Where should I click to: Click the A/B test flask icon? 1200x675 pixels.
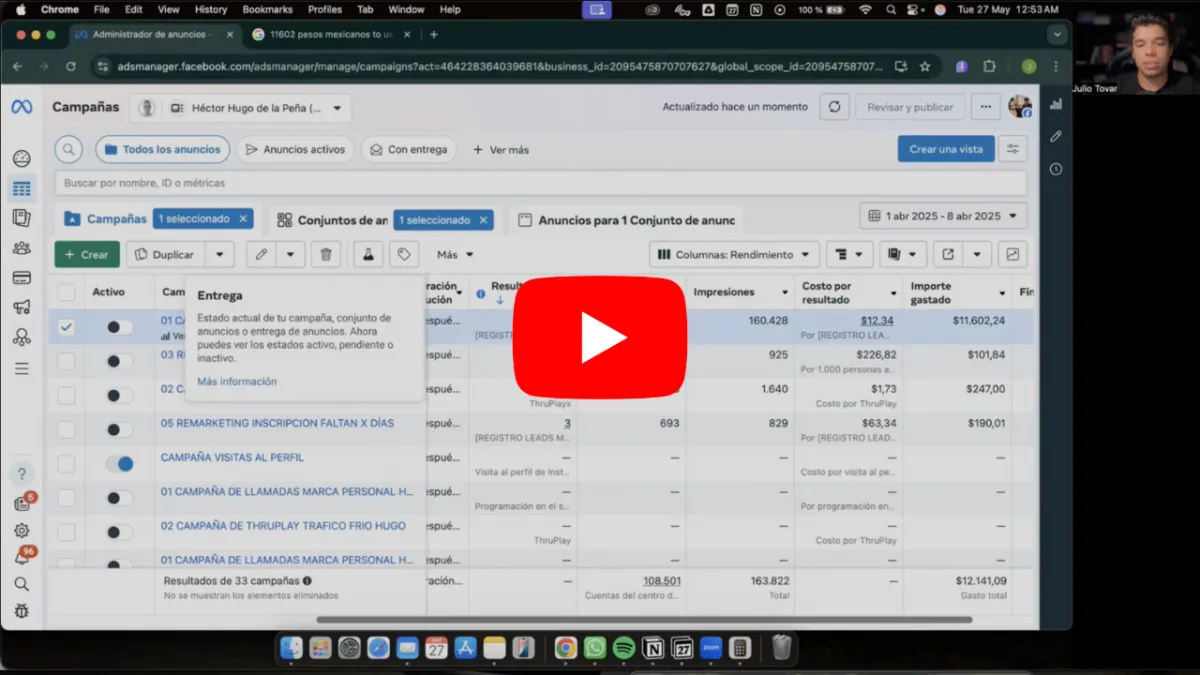point(368,255)
